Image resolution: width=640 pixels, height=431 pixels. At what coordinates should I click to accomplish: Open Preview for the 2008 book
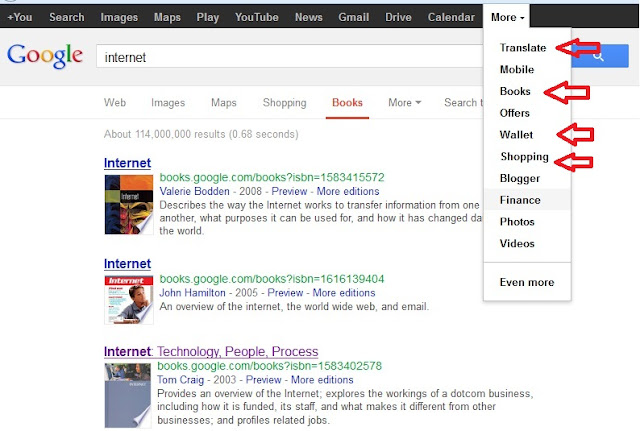click(289, 191)
